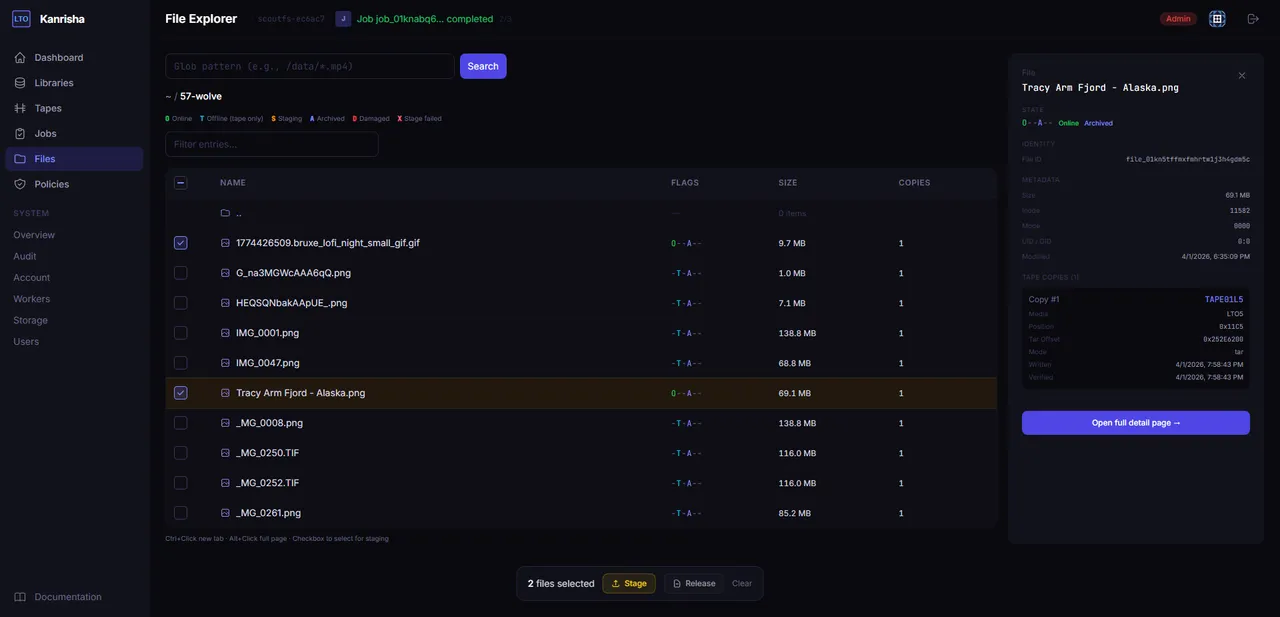Click the grid icon beside Admin badge

1217,19
